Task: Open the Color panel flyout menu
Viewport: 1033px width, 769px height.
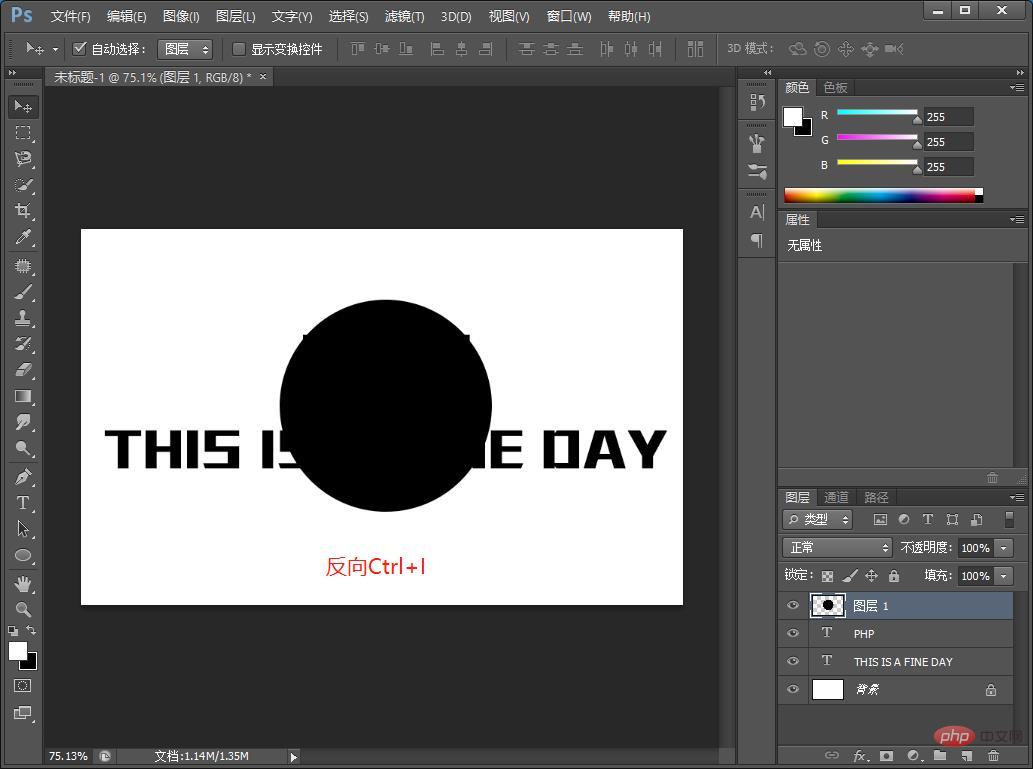Action: 1017,87
